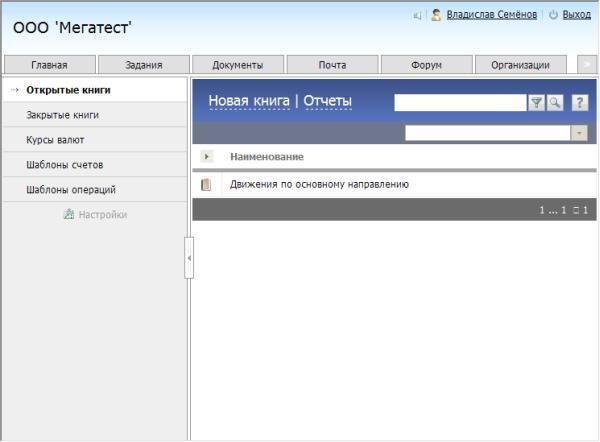This screenshot has height=442, width=600.
Task: Open Закрытые книги section
Action: 95,115
